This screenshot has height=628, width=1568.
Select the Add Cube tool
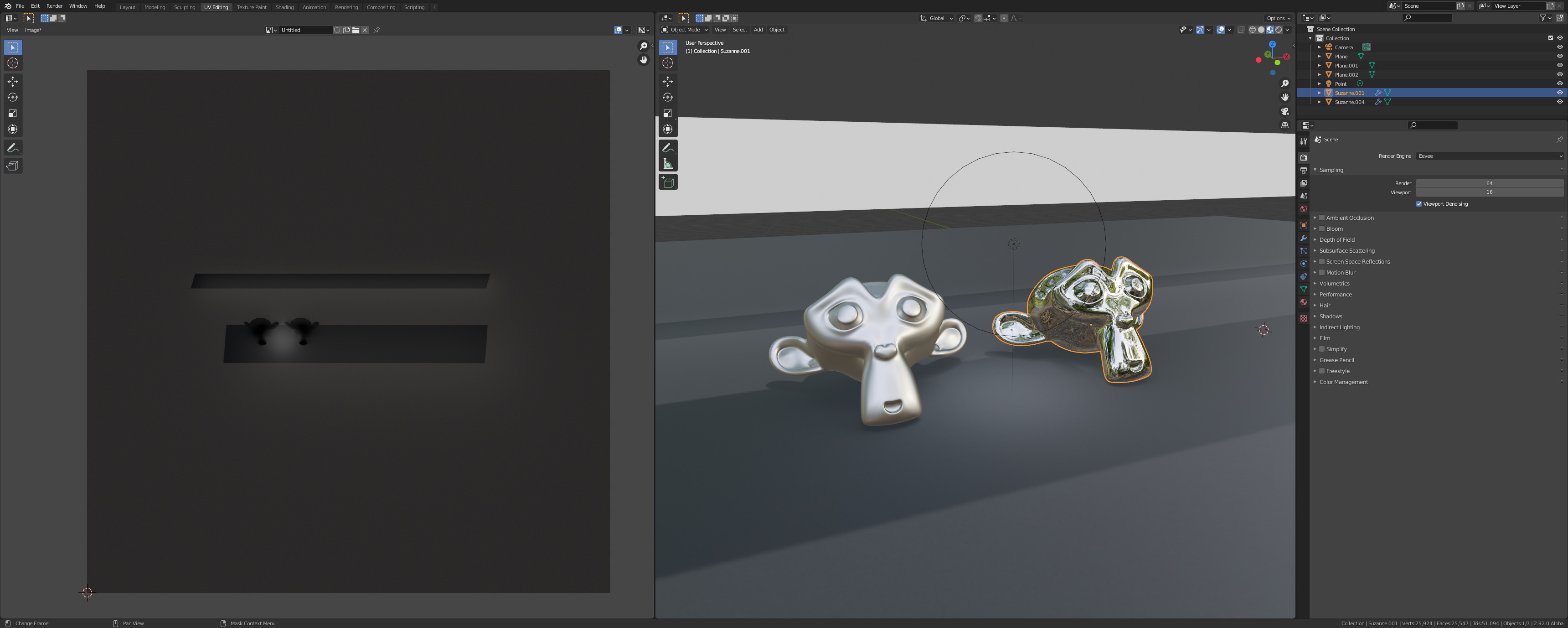(x=668, y=182)
